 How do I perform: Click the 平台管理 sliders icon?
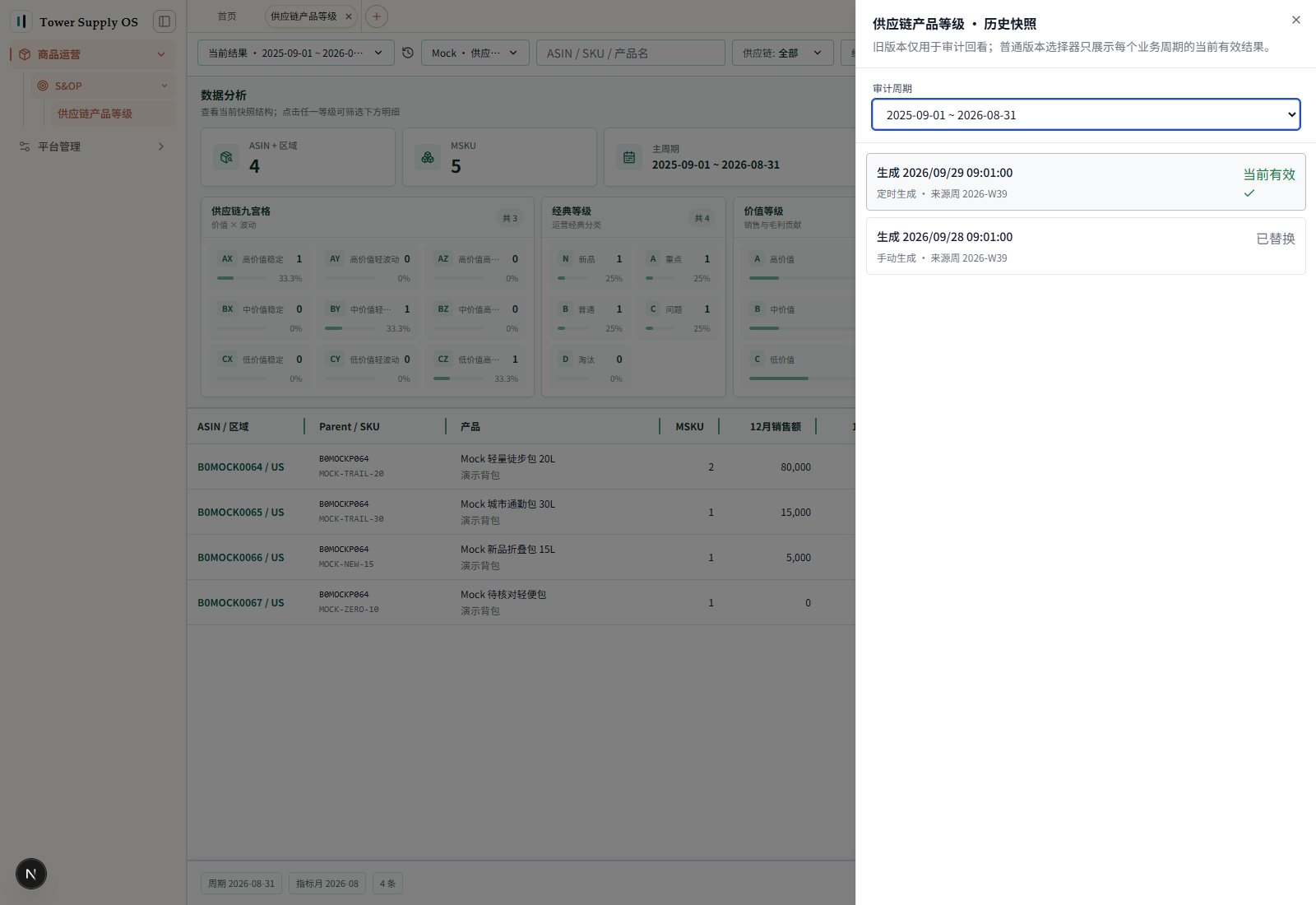click(x=25, y=146)
